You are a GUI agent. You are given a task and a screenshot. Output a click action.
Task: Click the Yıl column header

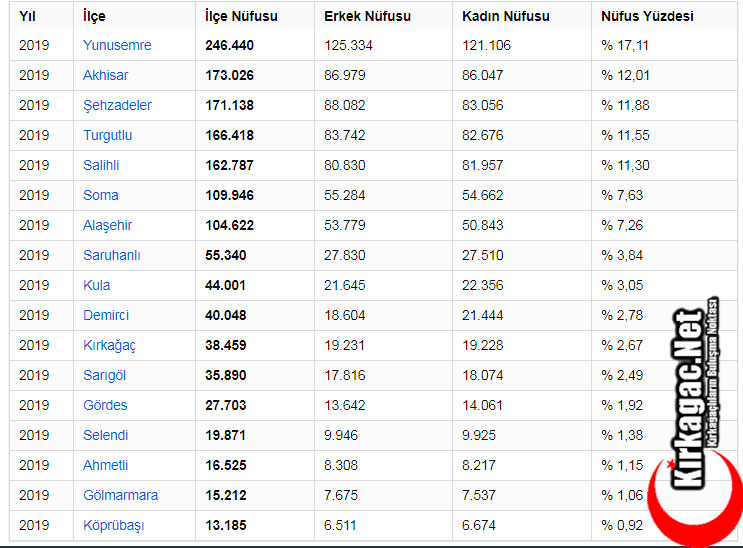click(27, 16)
